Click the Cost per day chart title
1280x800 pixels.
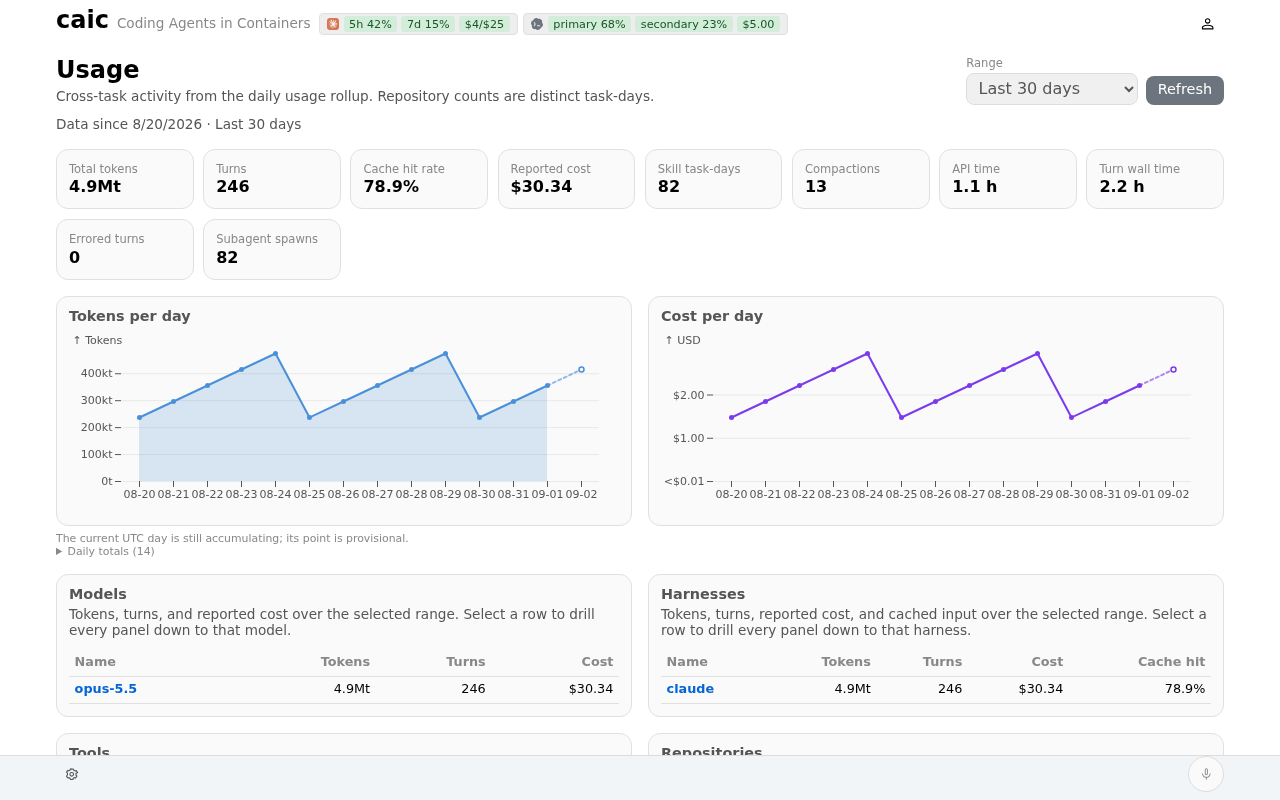coord(712,316)
